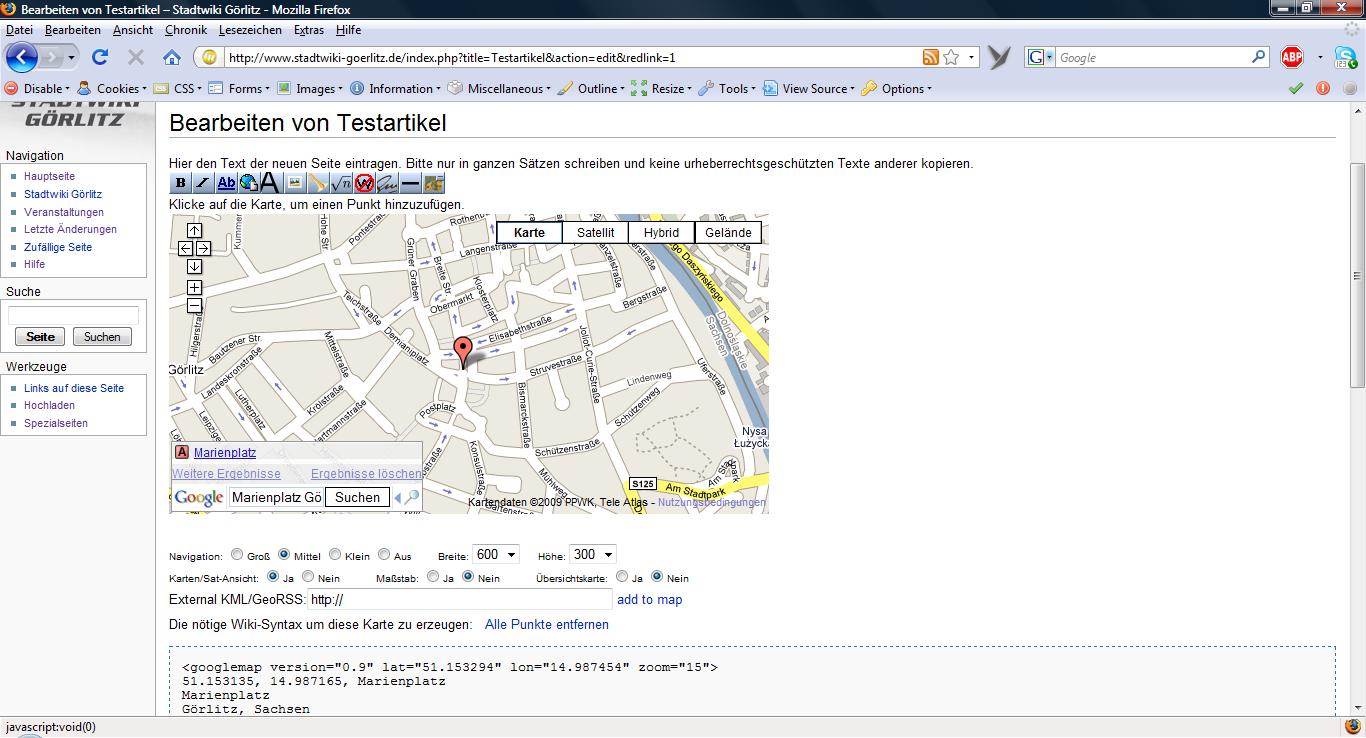
Task: Open the Forms dropdown in the developer toolbar
Action: click(239, 88)
